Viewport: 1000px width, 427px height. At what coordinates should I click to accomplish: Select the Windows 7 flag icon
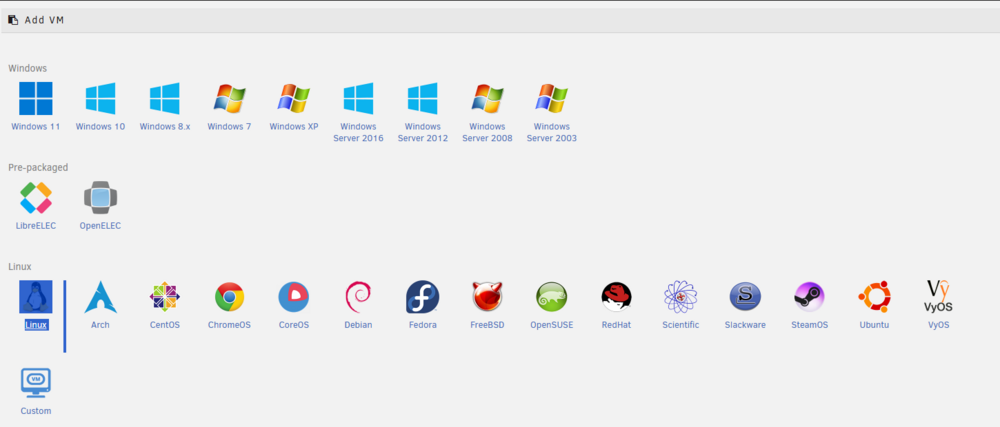point(229,98)
